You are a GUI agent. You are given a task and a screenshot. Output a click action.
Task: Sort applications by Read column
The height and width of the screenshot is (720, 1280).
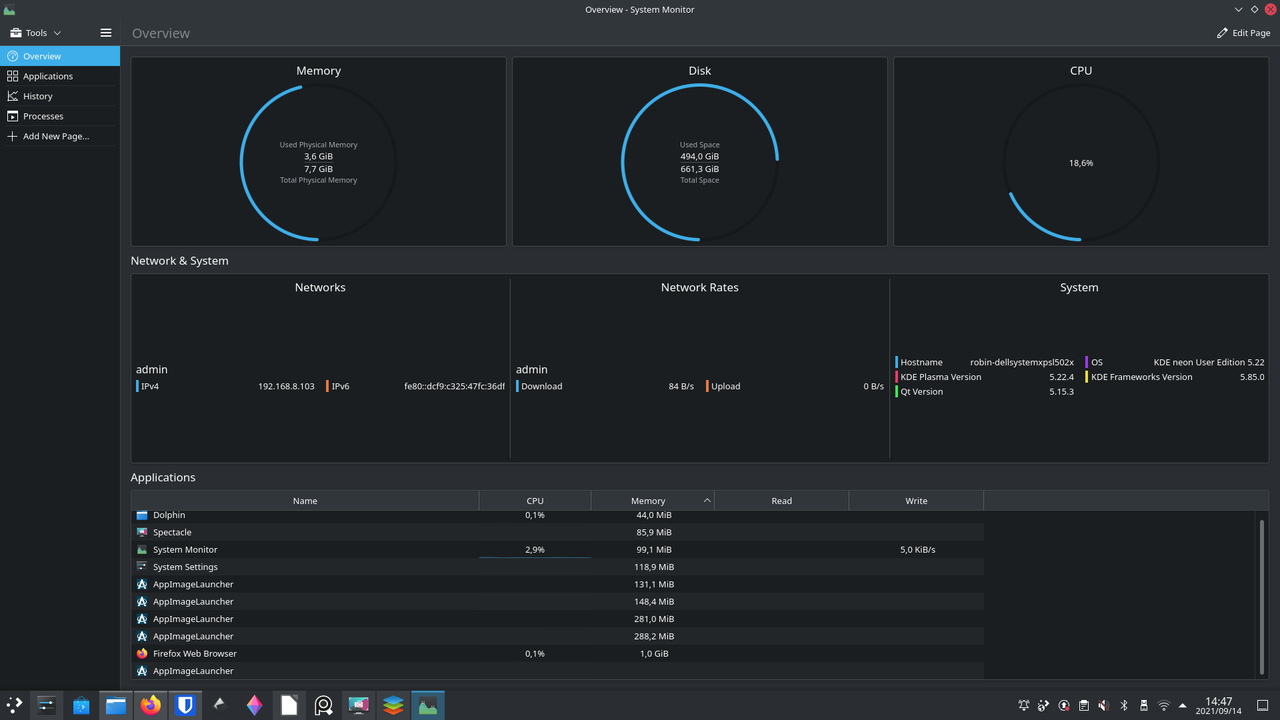782,501
